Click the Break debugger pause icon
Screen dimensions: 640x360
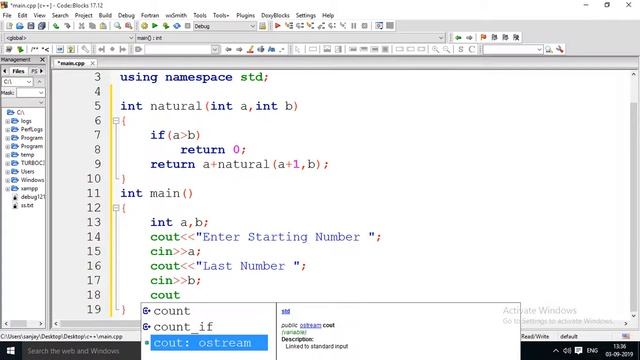(x=353, y=26)
